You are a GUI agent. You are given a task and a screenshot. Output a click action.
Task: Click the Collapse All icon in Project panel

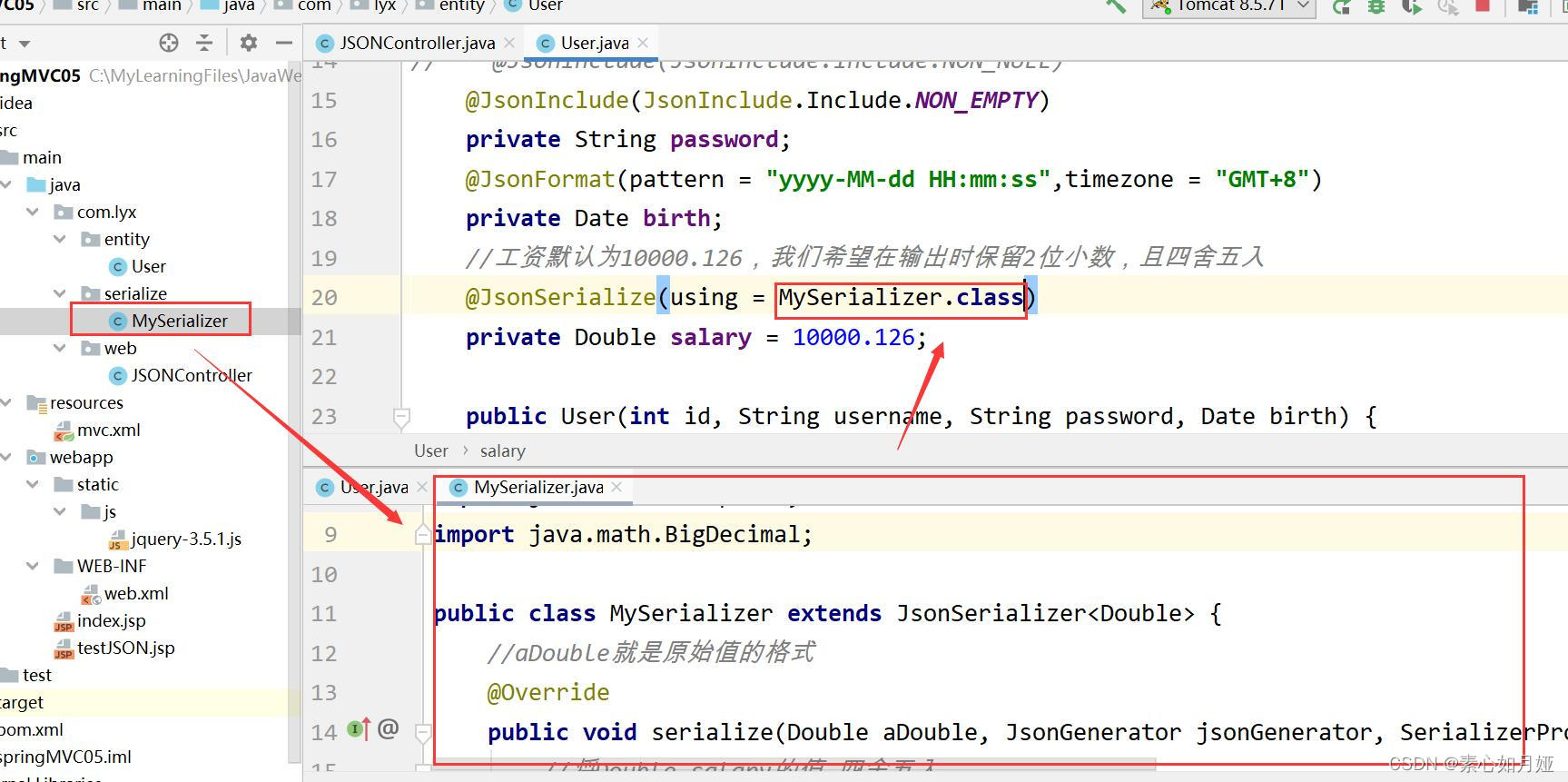tap(204, 43)
